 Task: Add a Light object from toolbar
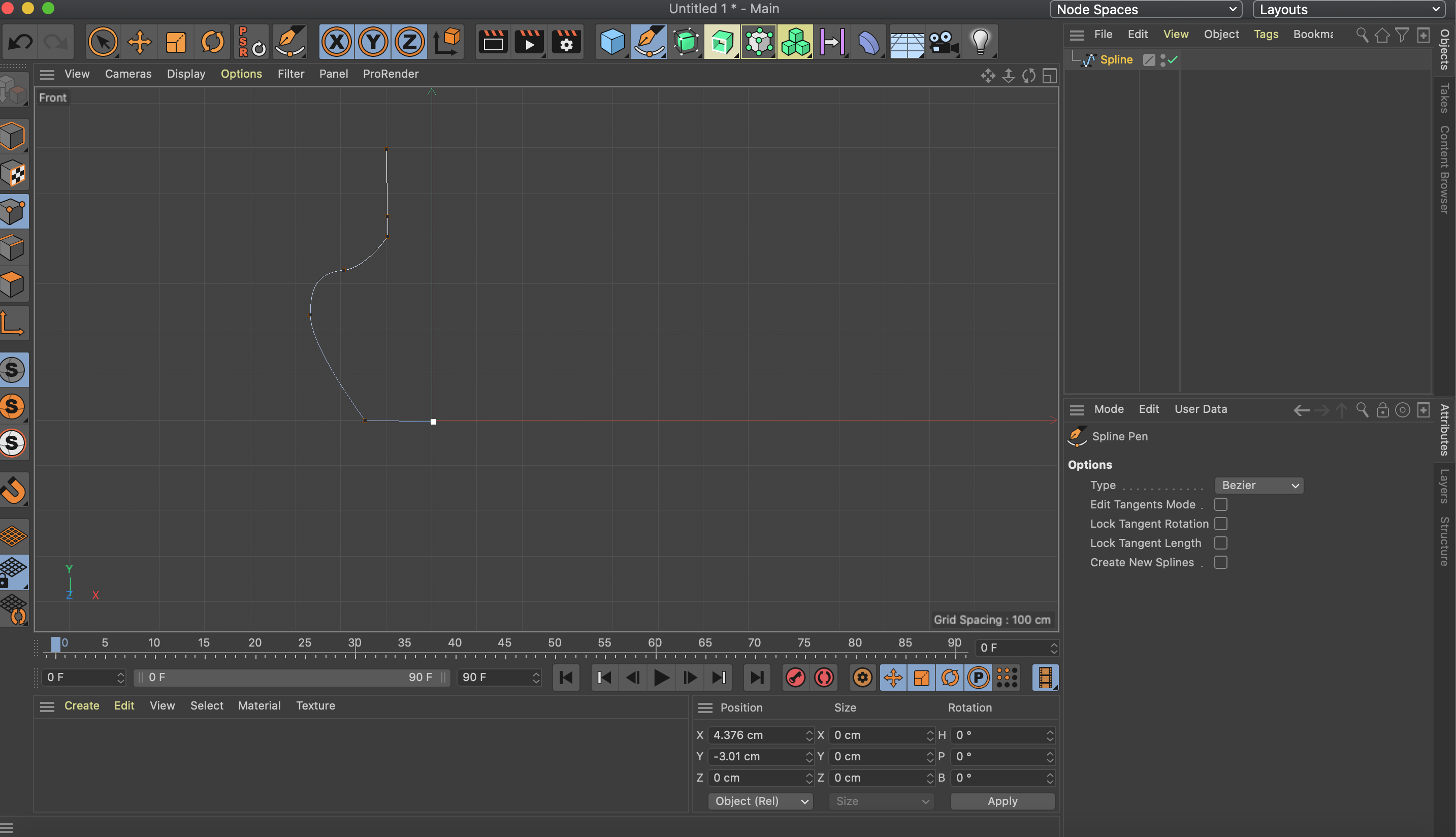(x=980, y=42)
